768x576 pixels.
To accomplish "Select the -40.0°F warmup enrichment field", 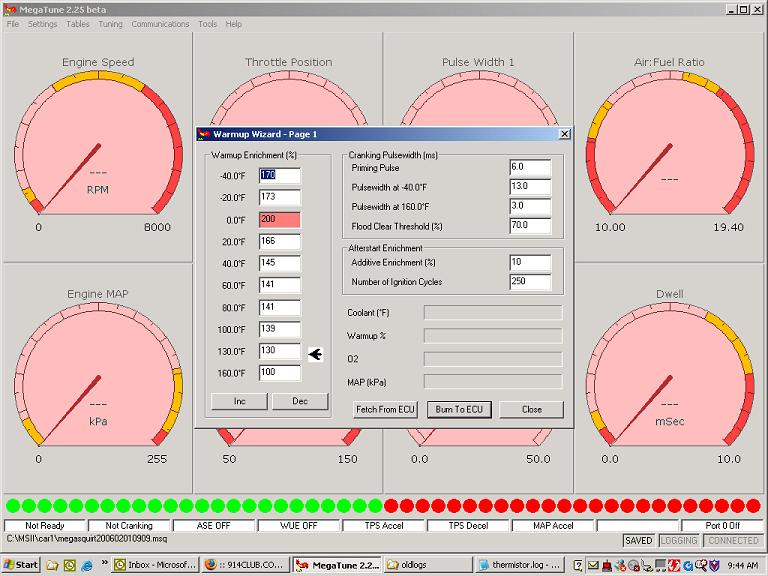I will [x=280, y=175].
